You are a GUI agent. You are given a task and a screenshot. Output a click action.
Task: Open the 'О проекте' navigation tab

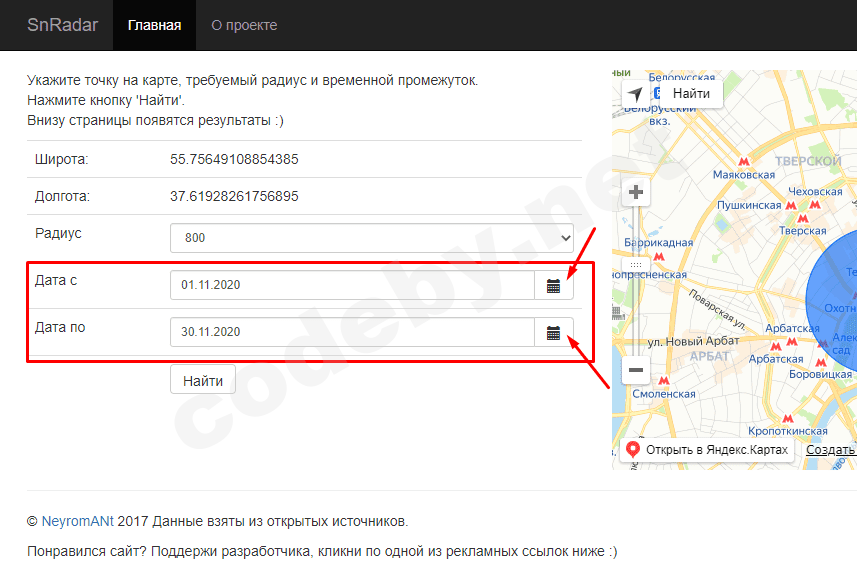click(x=244, y=25)
